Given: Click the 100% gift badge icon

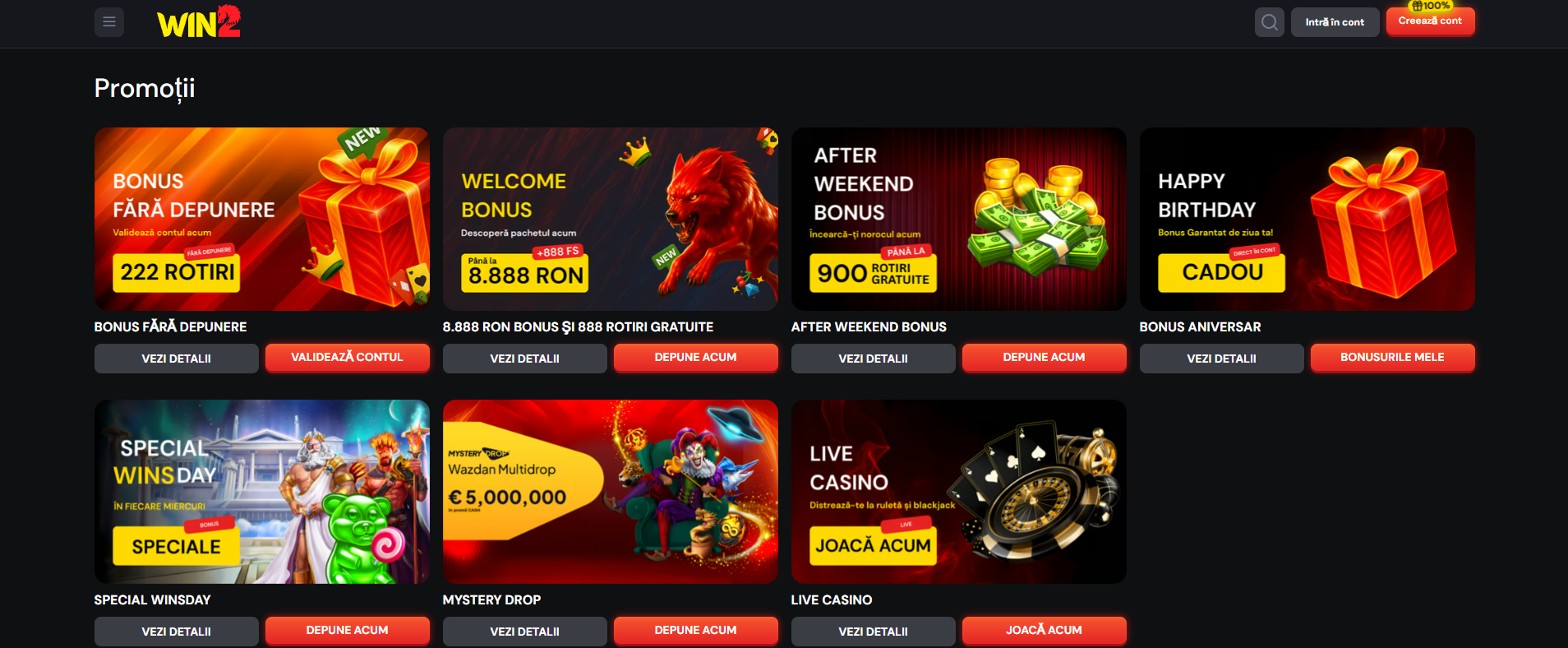Looking at the screenshot, I should (1431, 5).
